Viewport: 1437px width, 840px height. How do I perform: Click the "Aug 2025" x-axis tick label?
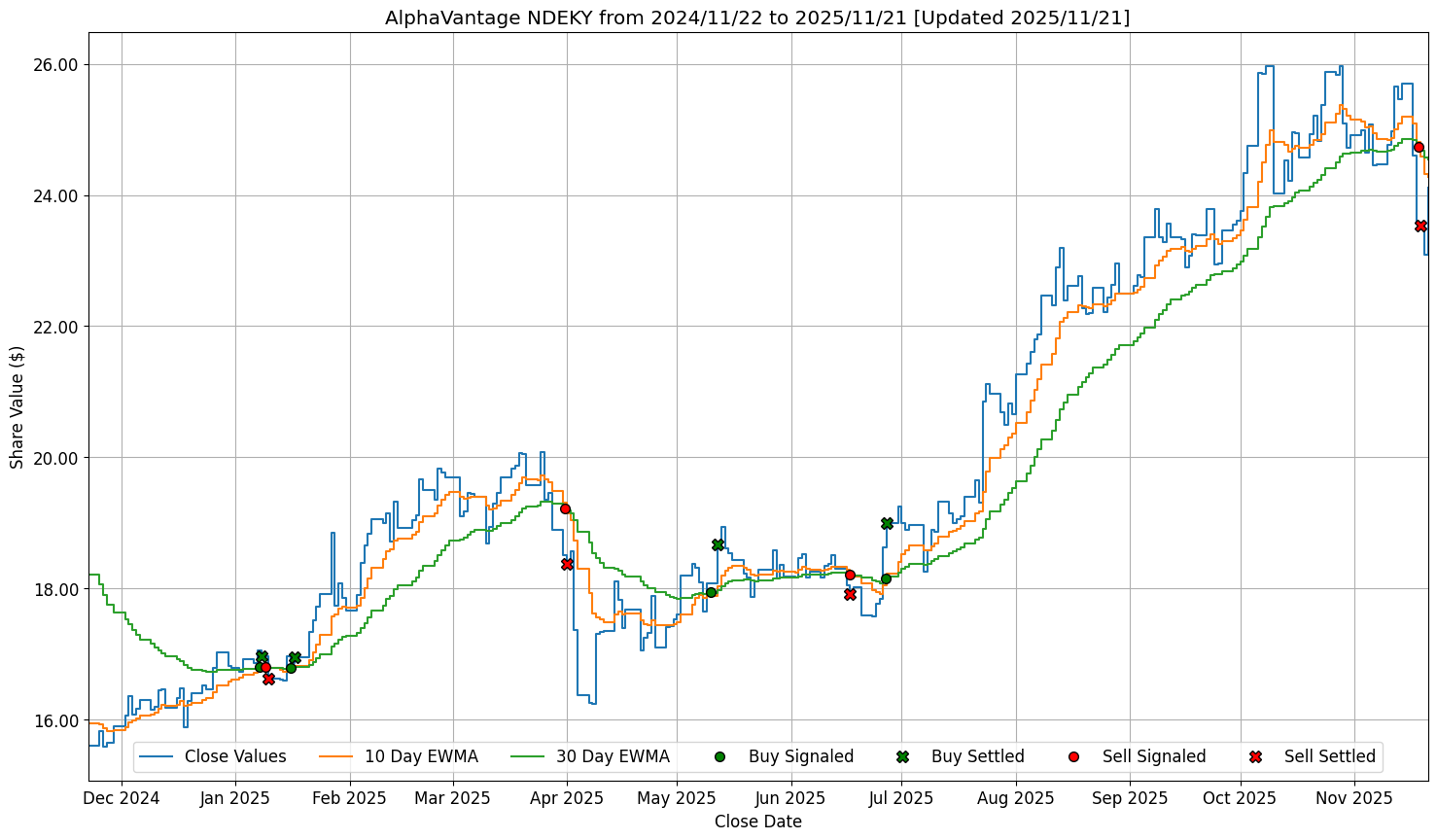coord(1016,798)
